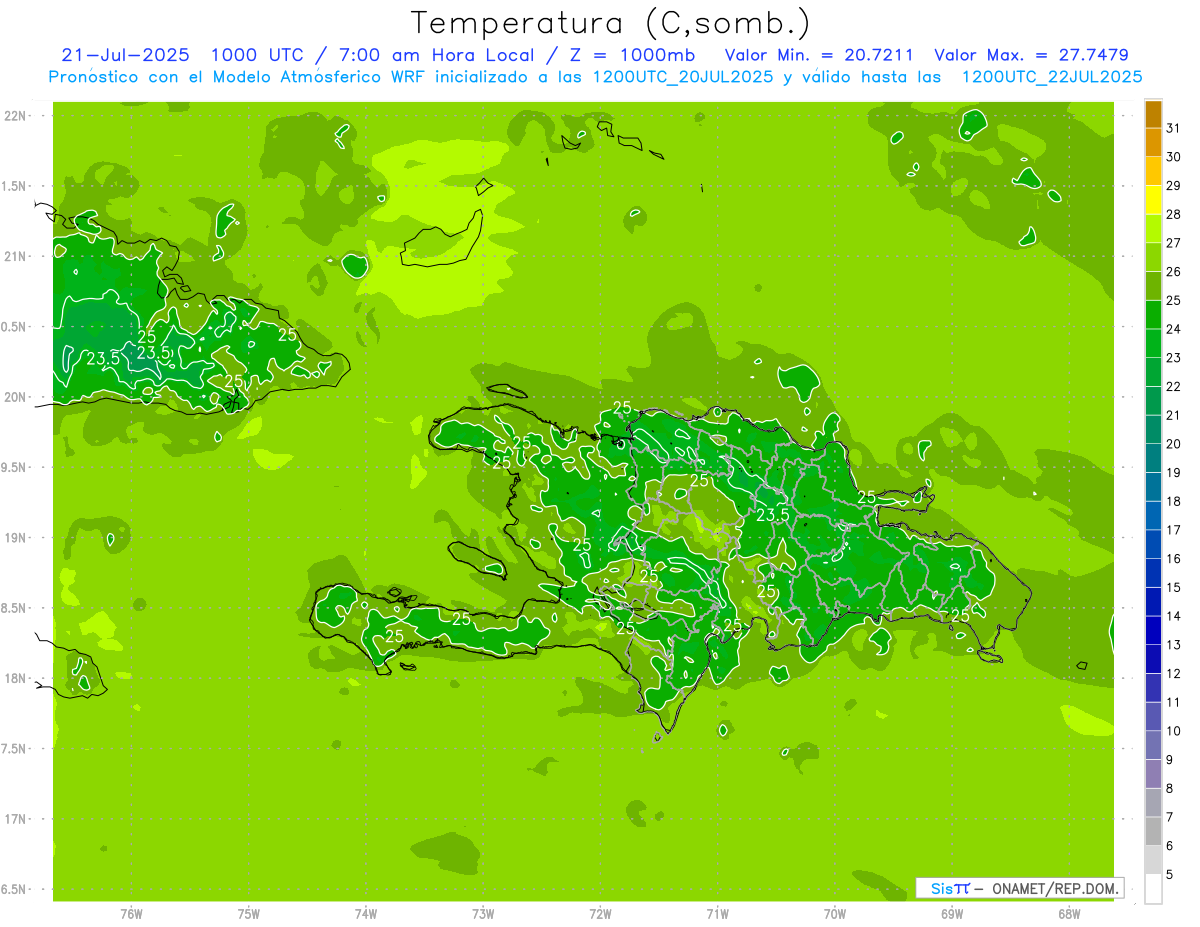
Task: Select the teal legend swatch between 19 and 20
Action: pos(1153,458)
